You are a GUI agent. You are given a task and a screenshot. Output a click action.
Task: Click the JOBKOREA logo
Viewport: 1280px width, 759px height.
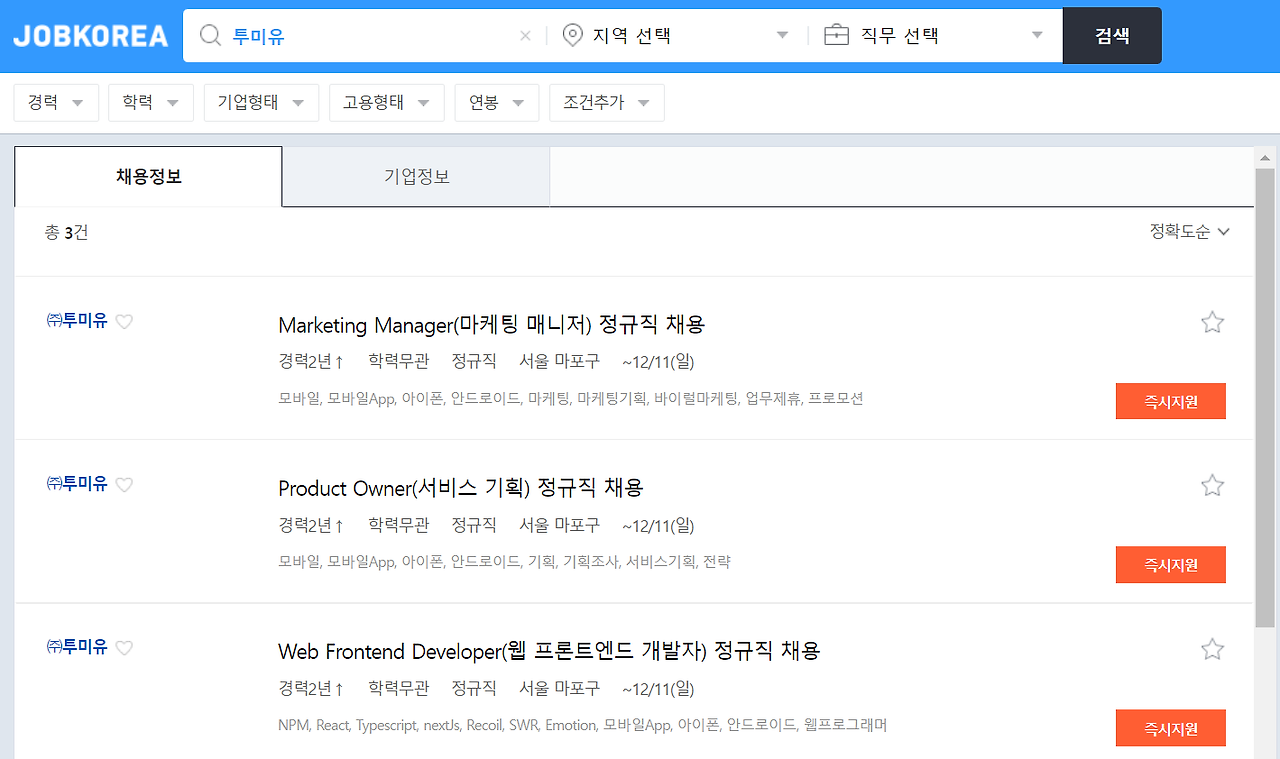[x=91, y=36]
